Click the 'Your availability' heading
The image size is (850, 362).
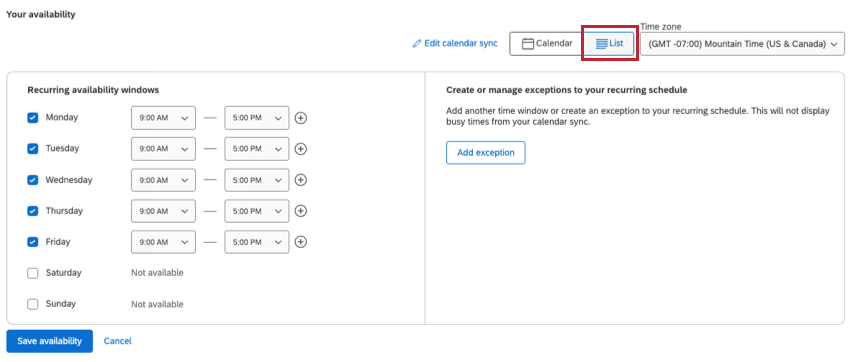(x=41, y=15)
